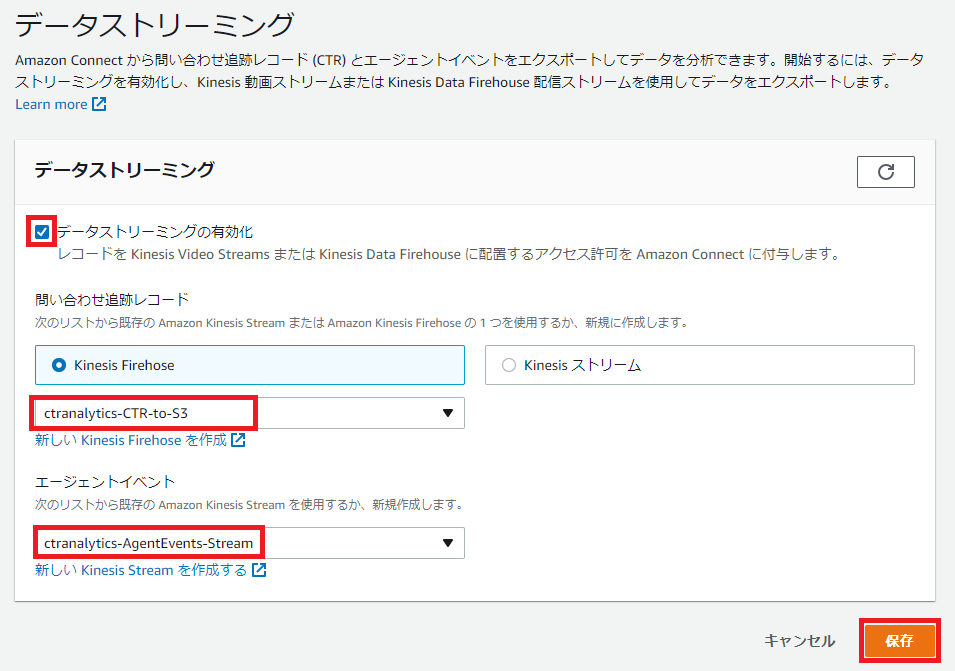Image resolution: width=955 pixels, height=671 pixels.
Task: Click the 問い合わせ追跡レコード section label
Action: (112, 299)
